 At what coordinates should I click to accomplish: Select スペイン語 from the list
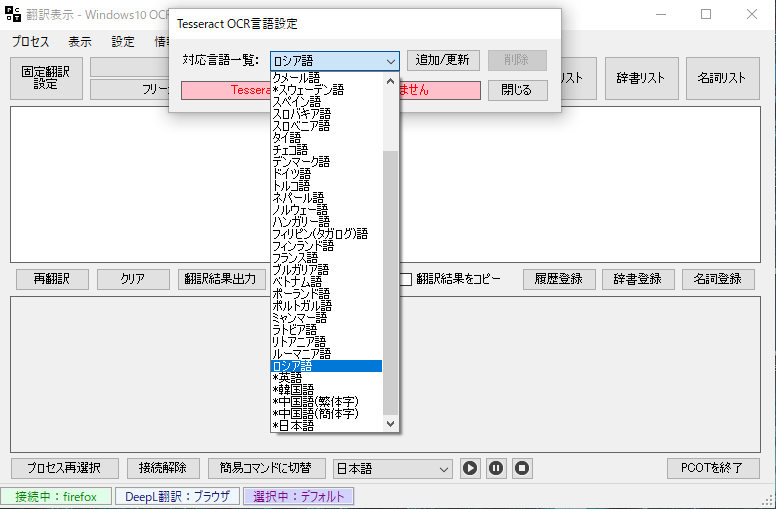[327, 102]
